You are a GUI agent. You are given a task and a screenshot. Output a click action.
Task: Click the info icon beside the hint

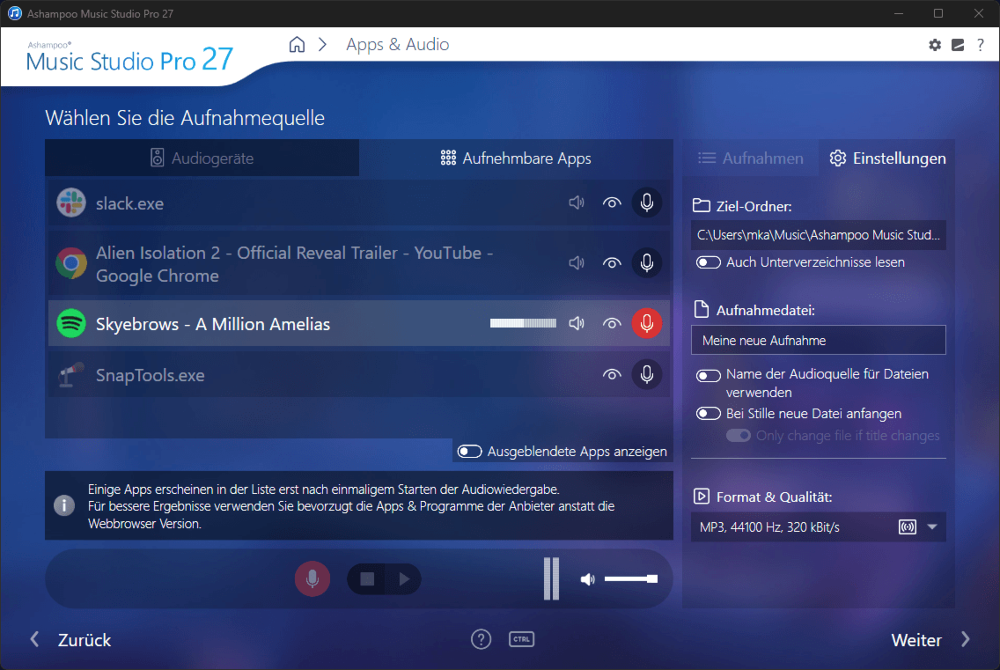64,506
